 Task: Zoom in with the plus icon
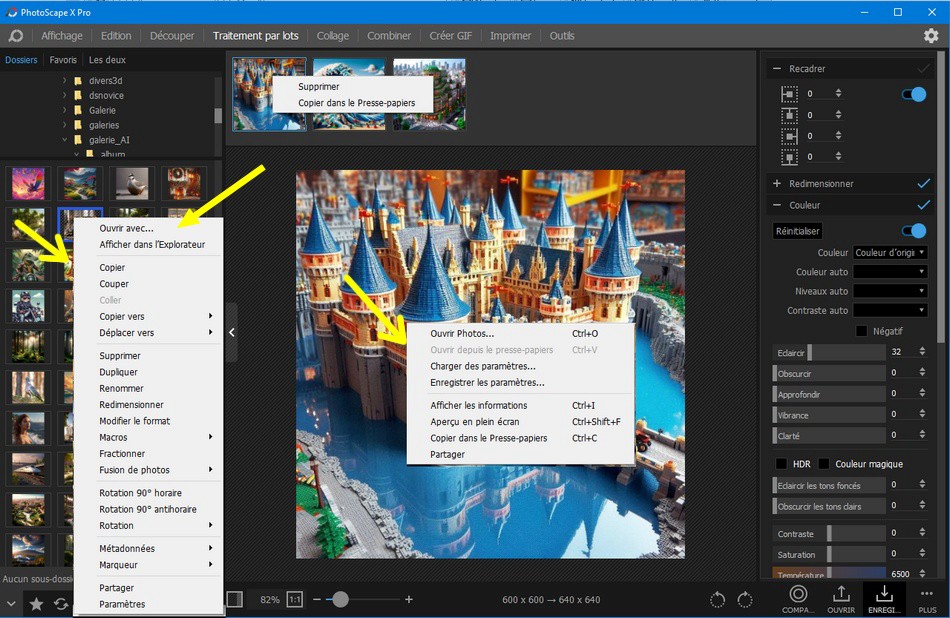pyautogui.click(x=409, y=599)
